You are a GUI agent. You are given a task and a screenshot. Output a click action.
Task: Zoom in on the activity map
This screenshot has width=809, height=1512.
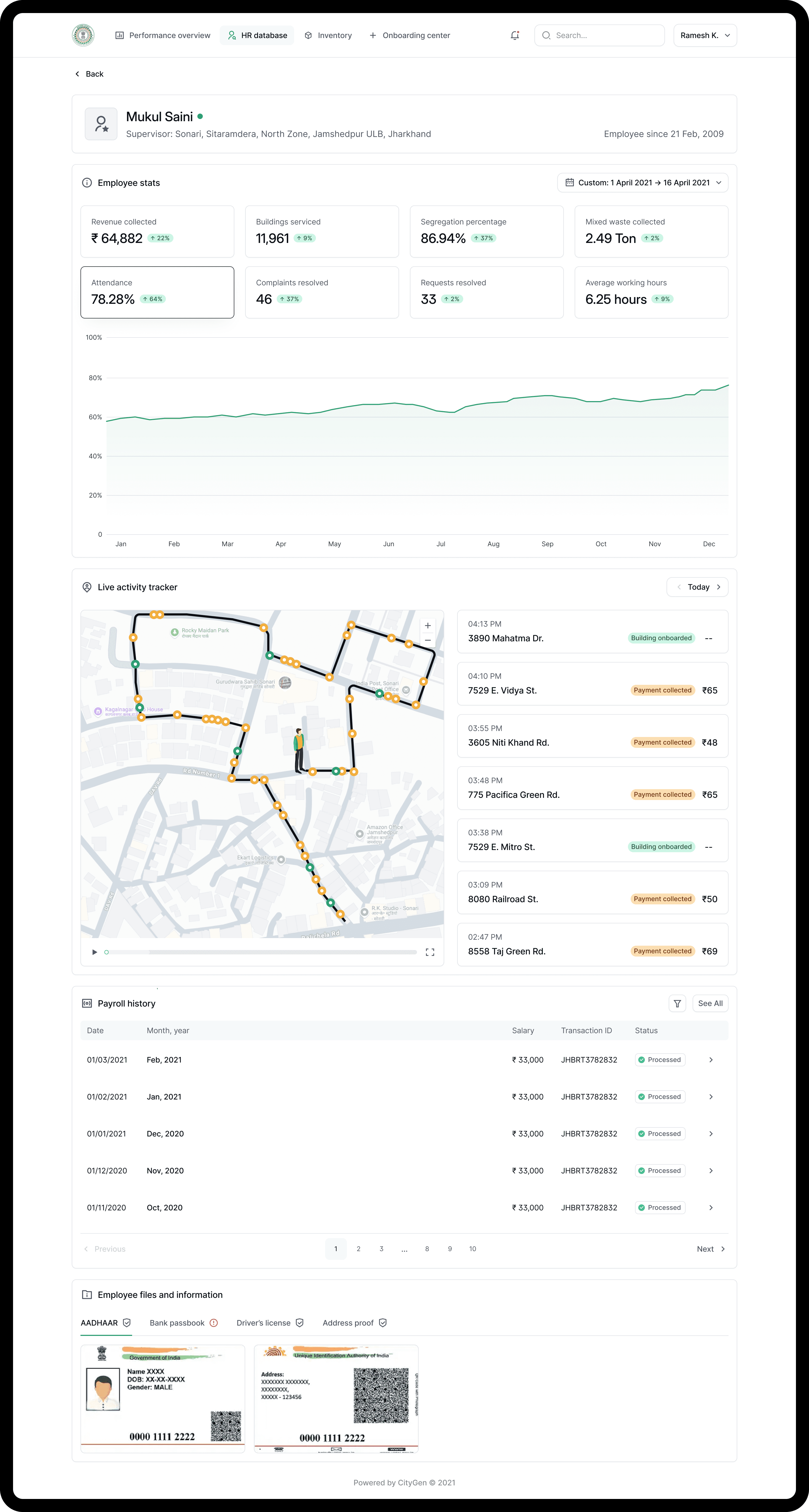(428, 626)
